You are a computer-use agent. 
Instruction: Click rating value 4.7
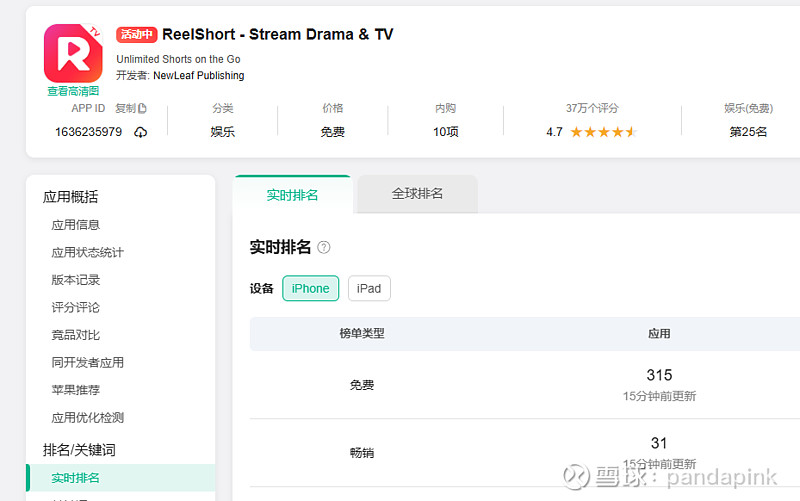point(554,132)
